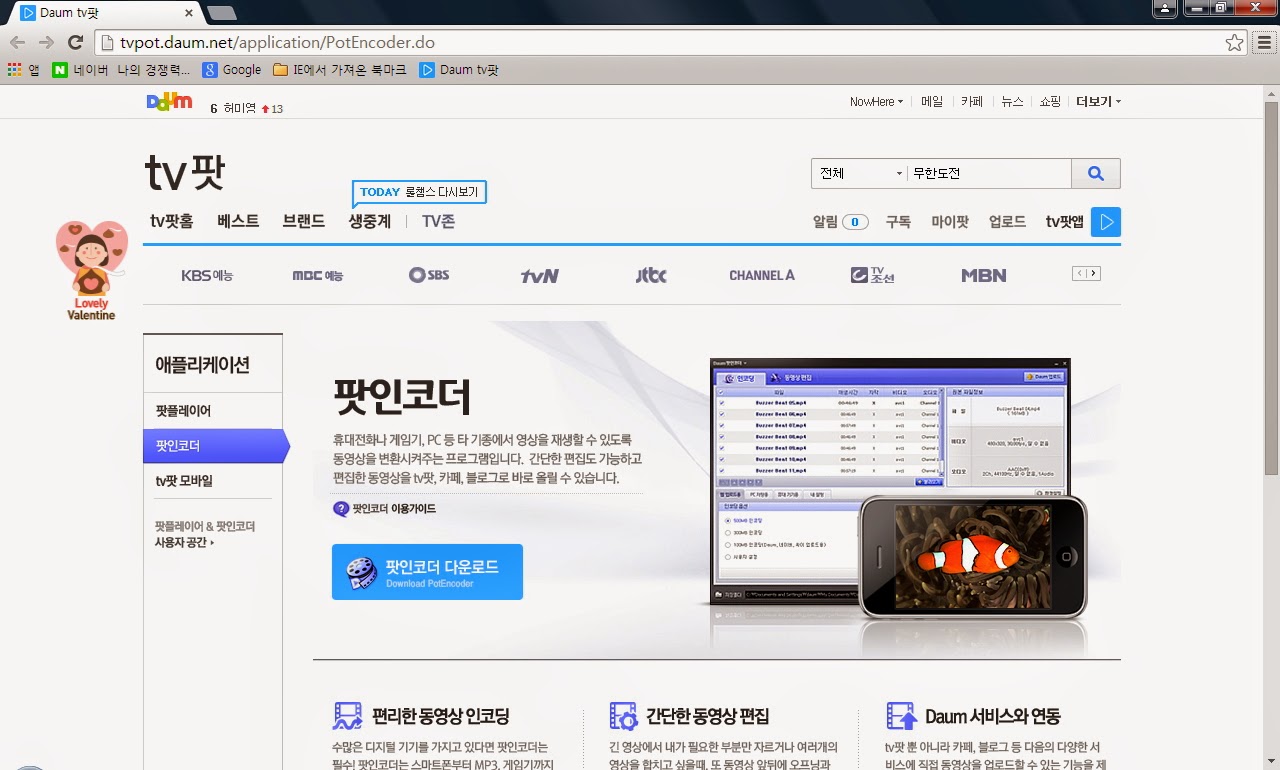Click the channel list next arrow

coord(1093,274)
